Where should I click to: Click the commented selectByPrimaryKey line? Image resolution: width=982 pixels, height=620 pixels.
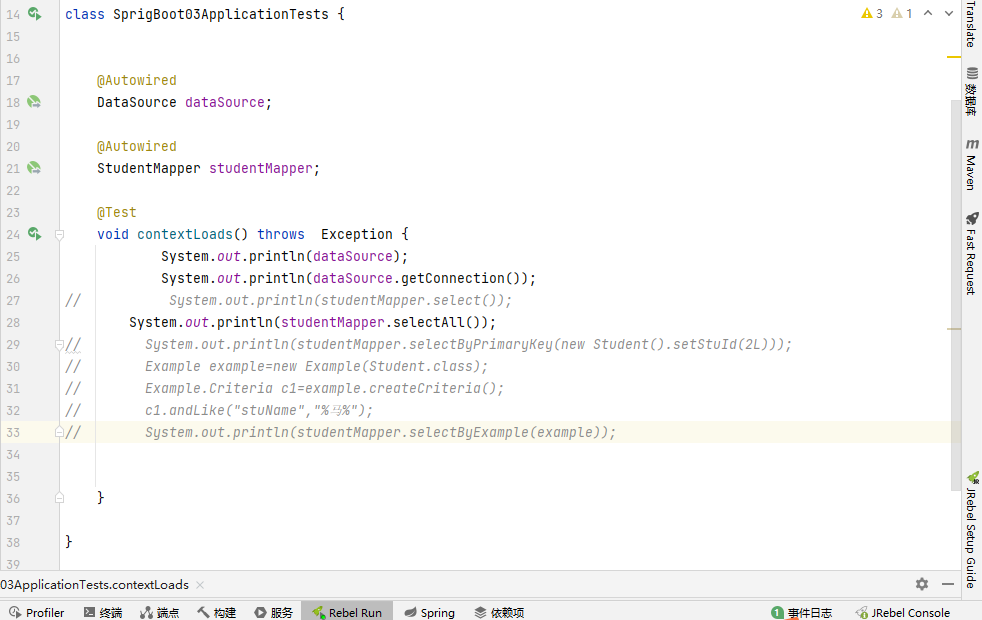tap(468, 344)
